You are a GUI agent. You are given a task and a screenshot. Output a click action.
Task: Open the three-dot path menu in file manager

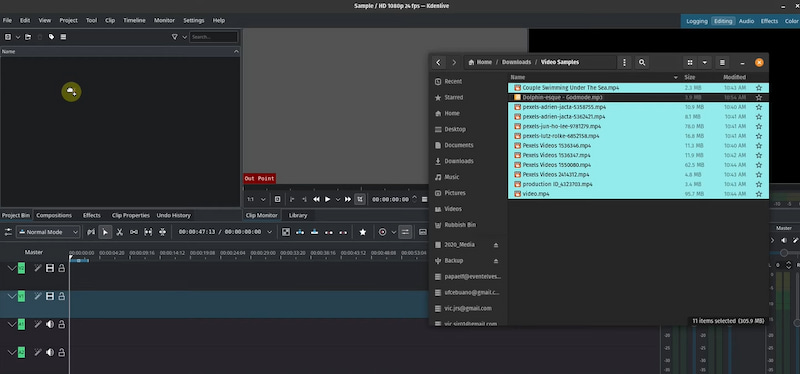click(624, 62)
